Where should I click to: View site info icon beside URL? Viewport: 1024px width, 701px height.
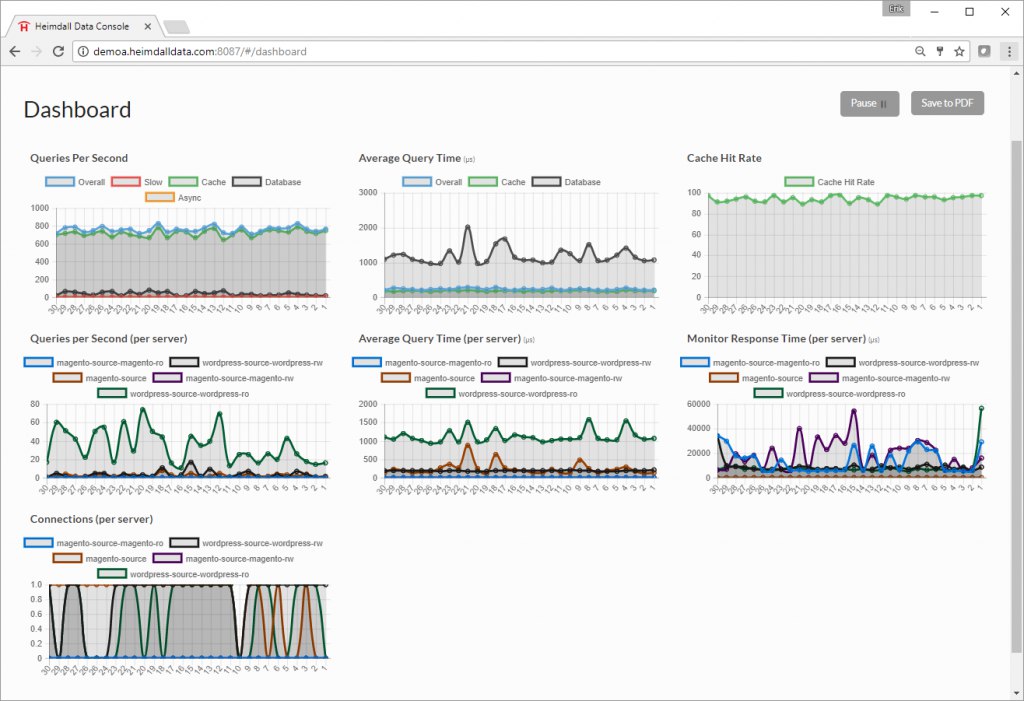[x=84, y=52]
